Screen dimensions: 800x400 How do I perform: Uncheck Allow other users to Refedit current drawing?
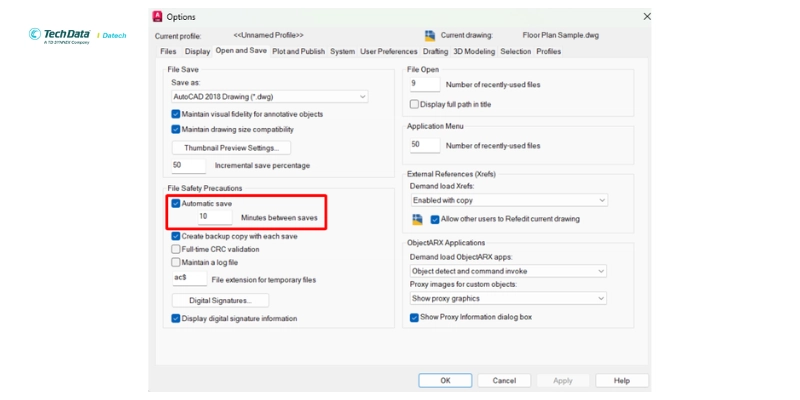pyautogui.click(x=435, y=219)
